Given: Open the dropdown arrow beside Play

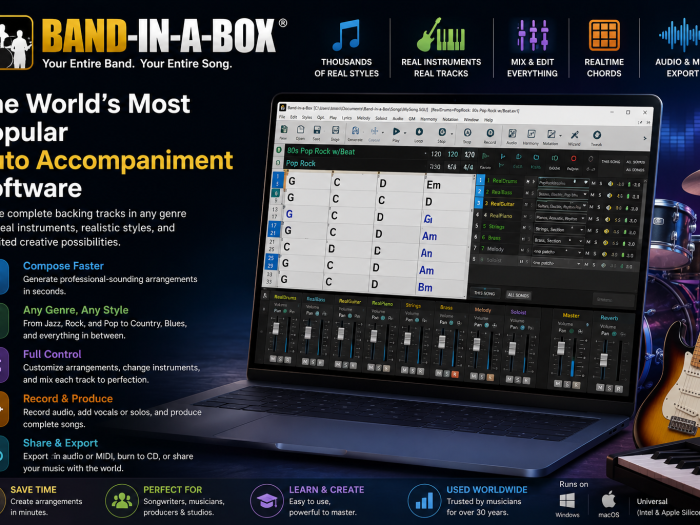Looking at the screenshot, I should tap(405, 133).
